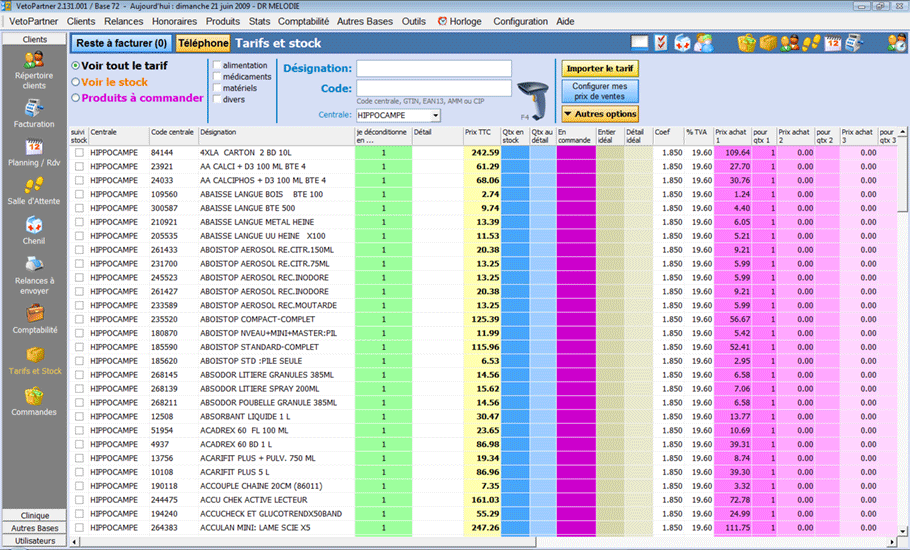This screenshot has height=550, width=910.
Task: Click the cardboard box toolbar icon
Action: (768, 43)
